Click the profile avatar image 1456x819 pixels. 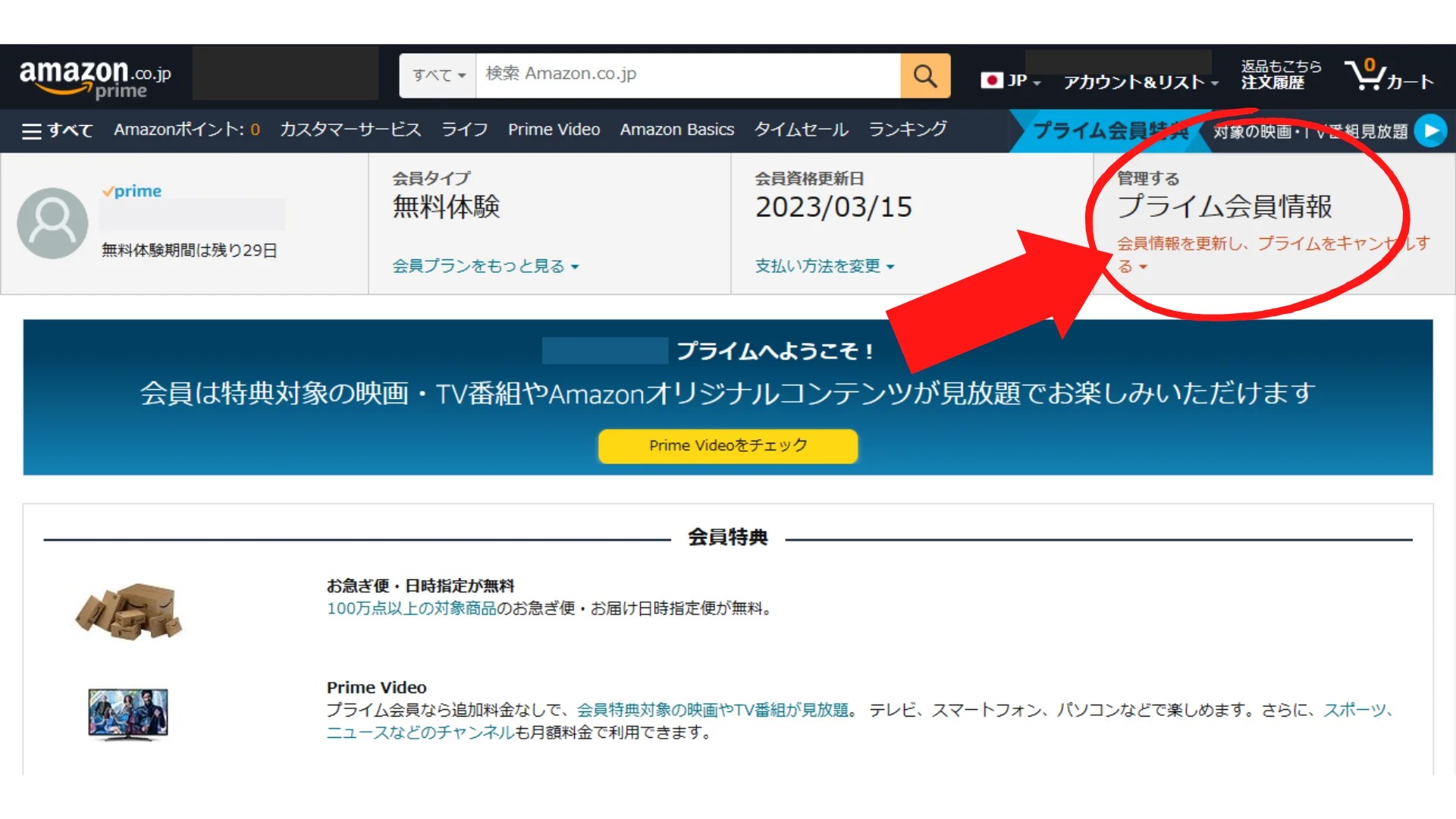[x=51, y=222]
